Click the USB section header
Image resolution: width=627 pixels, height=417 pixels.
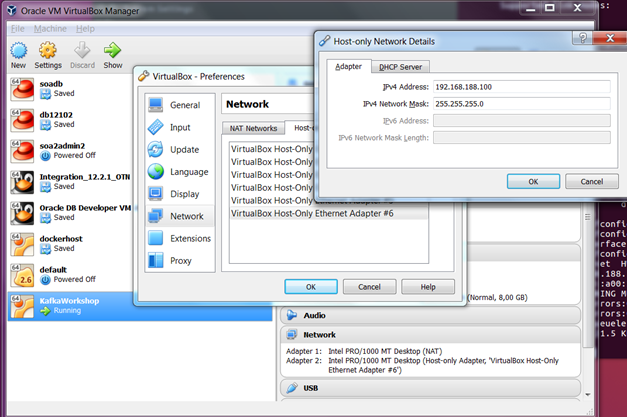431,388
